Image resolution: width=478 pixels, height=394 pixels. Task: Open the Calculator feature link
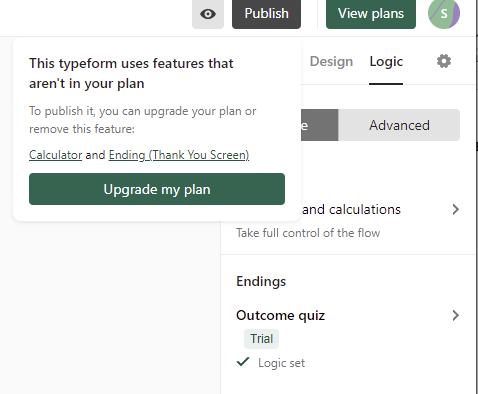point(56,155)
